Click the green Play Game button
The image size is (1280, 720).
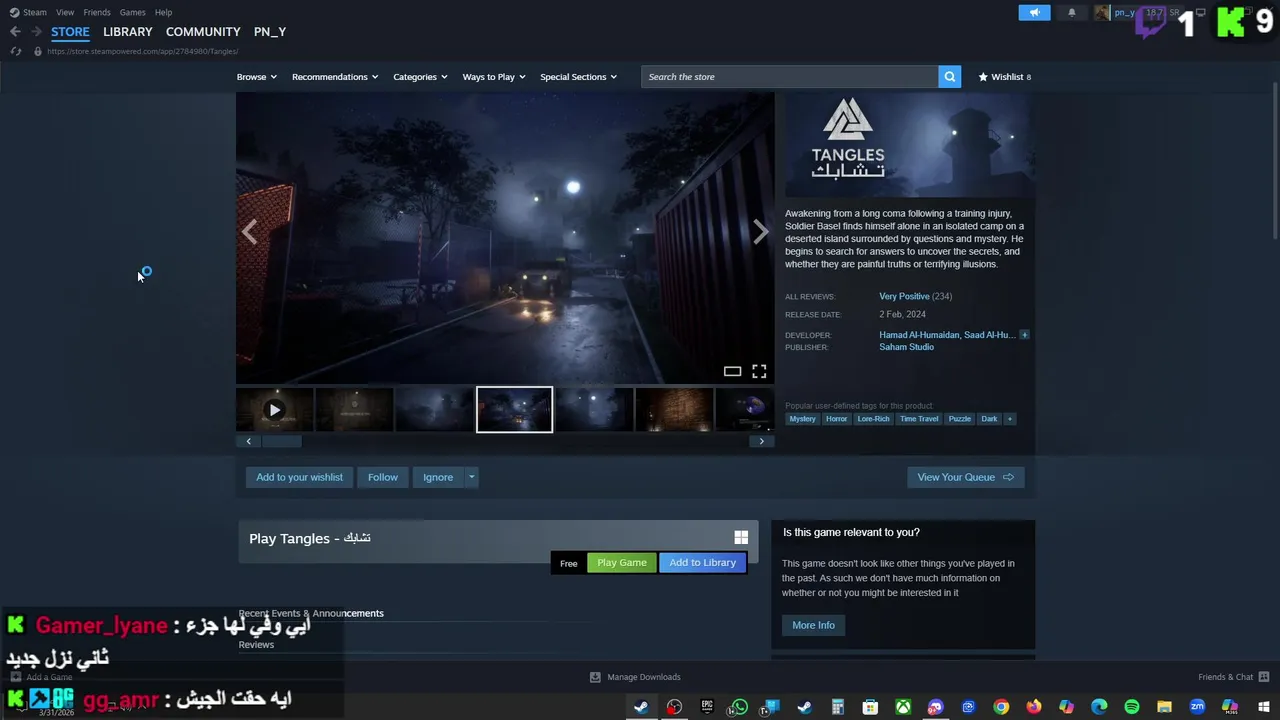click(x=622, y=562)
